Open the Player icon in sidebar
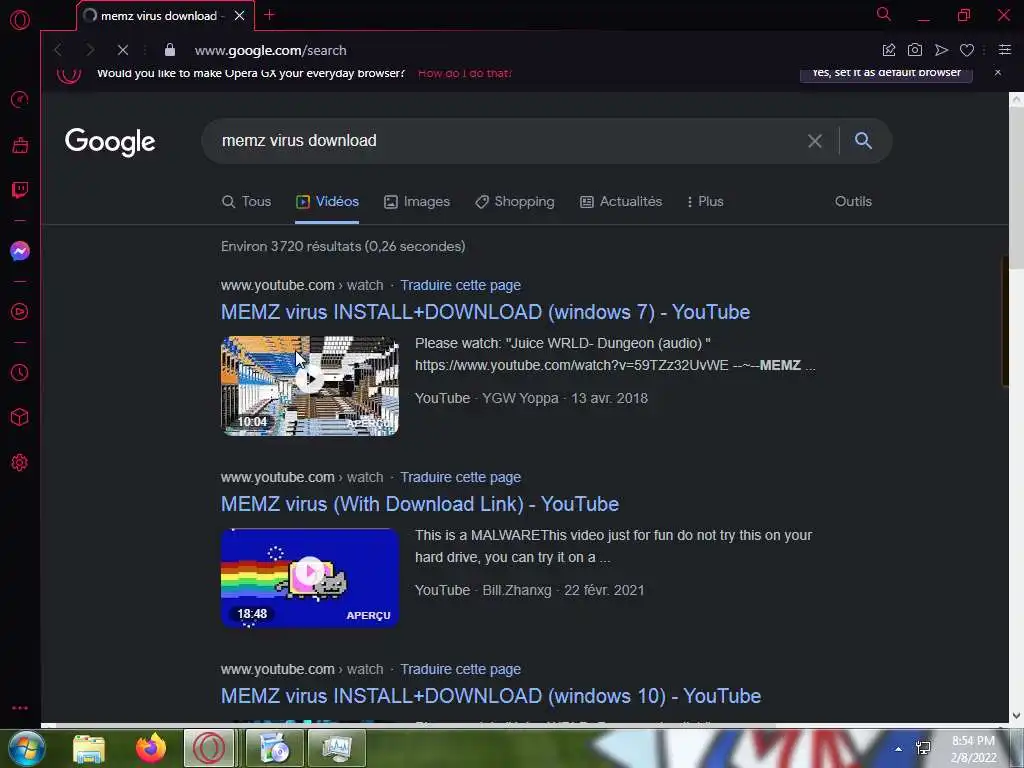This screenshot has width=1024, height=768. tap(20, 312)
